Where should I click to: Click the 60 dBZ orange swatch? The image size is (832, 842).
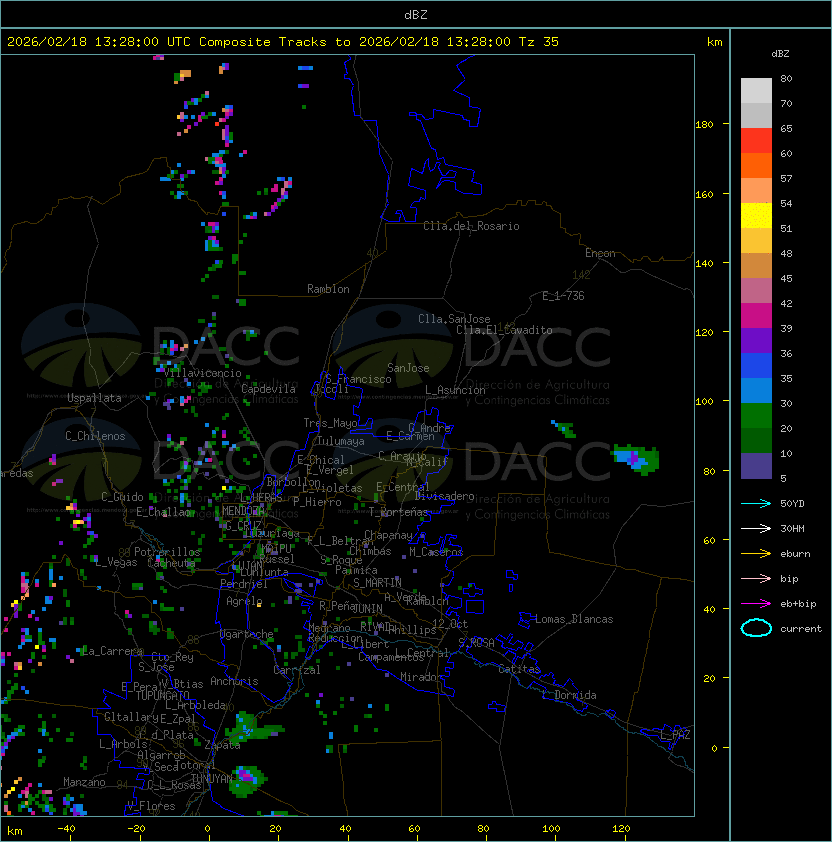pyautogui.click(x=756, y=165)
